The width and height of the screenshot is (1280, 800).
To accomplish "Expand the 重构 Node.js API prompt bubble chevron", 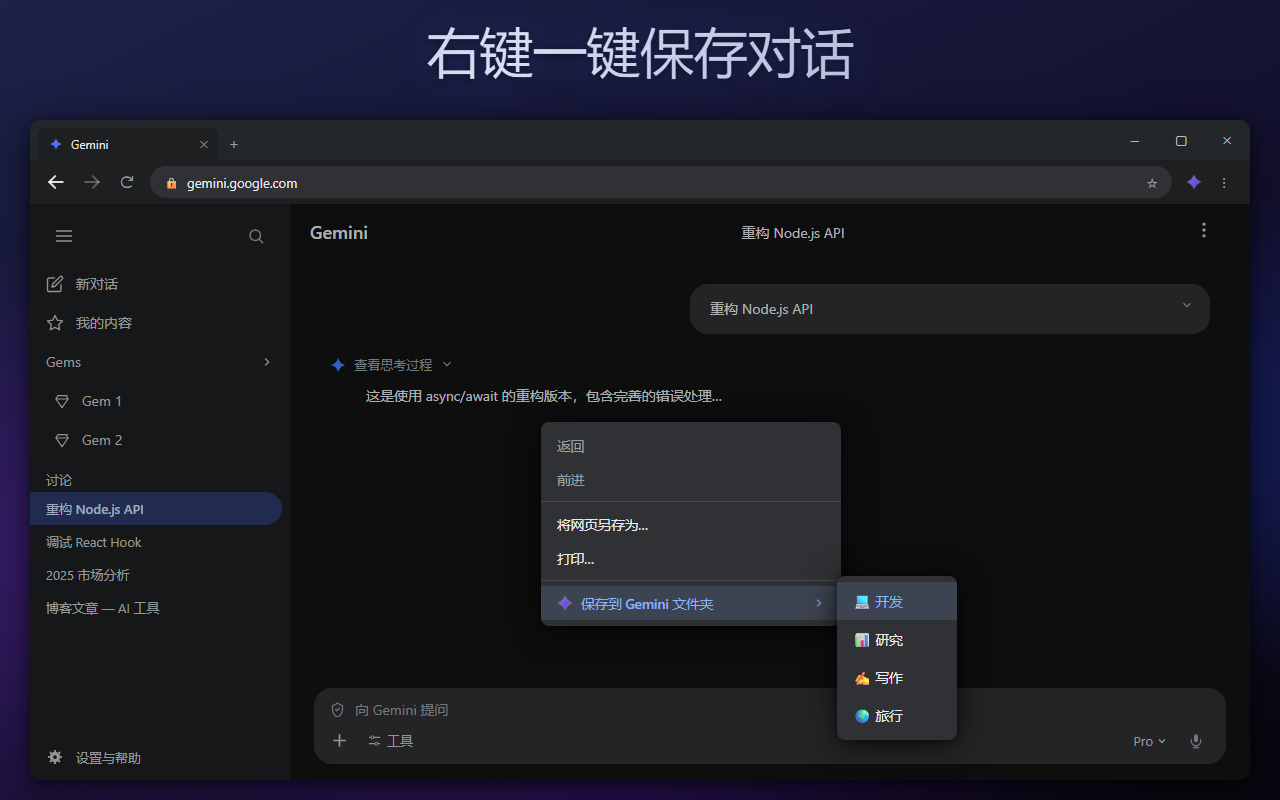I will pyautogui.click(x=1187, y=305).
